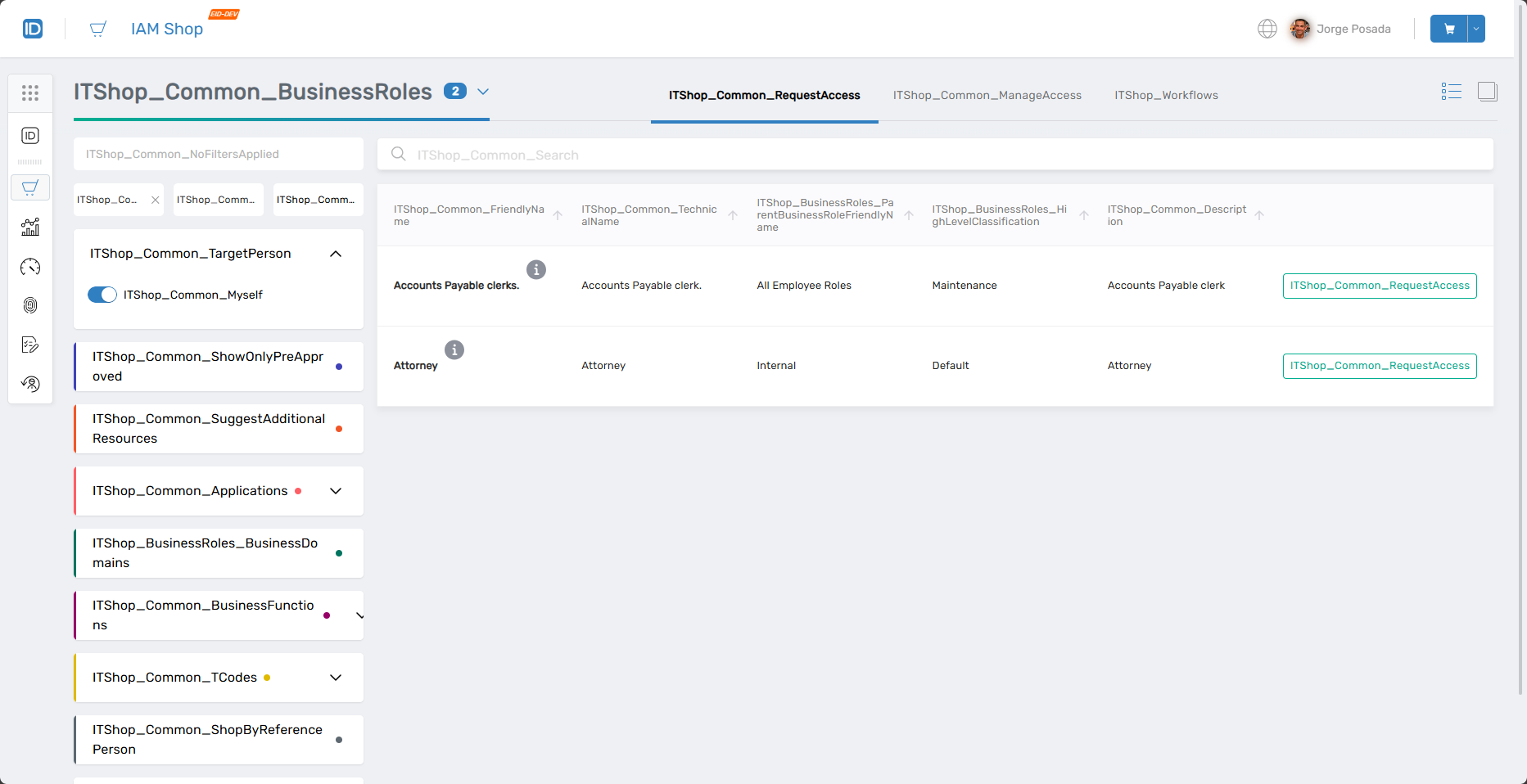Open the app grid menu in sidebar
The height and width of the screenshot is (784, 1527).
(30, 92)
